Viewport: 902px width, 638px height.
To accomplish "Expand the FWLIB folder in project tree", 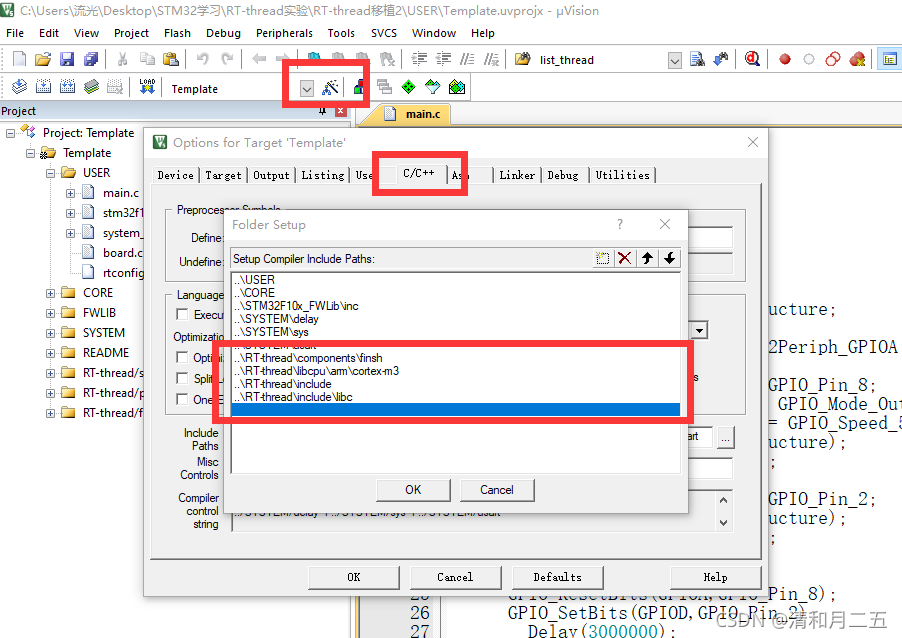I will click(51, 314).
